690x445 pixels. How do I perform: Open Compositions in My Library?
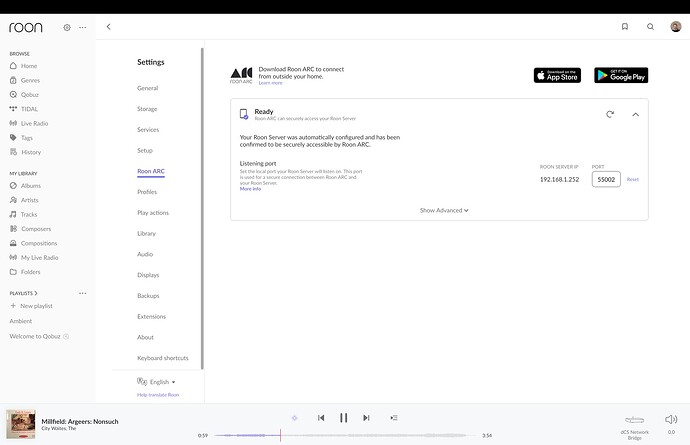coord(33,243)
